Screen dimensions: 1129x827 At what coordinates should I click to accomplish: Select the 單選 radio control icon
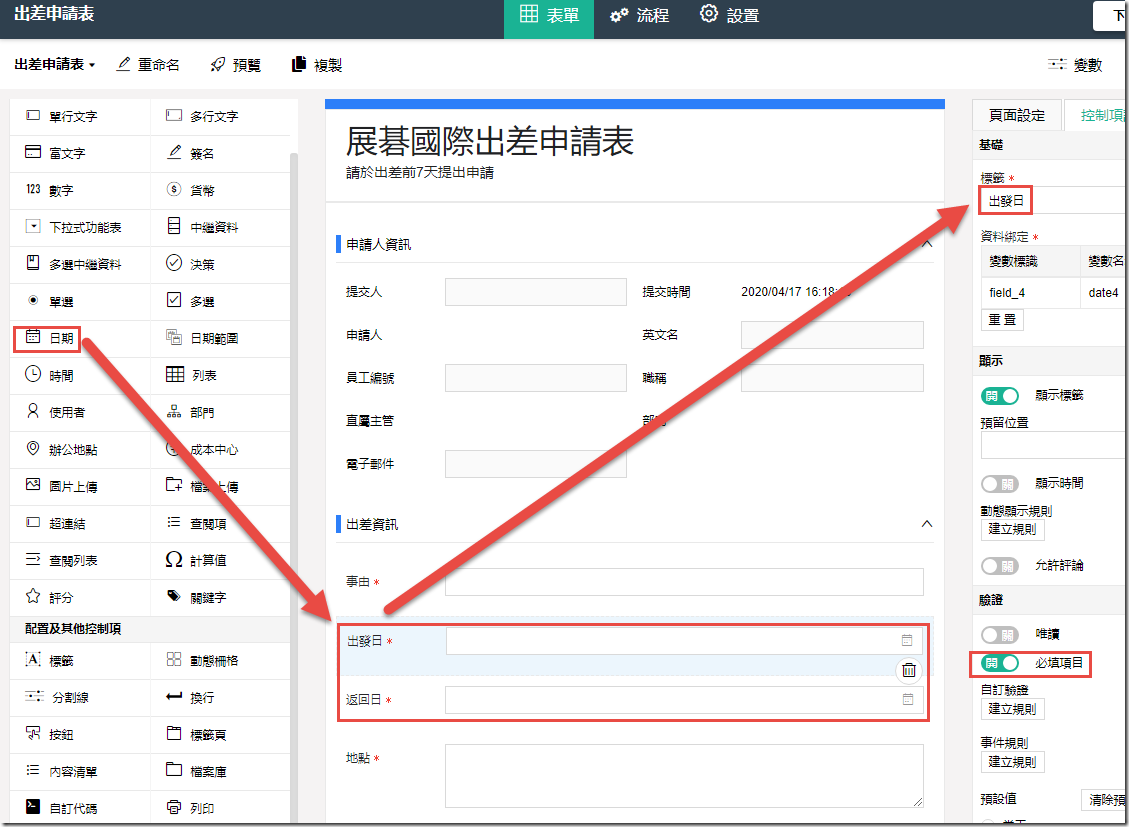tap(32, 301)
